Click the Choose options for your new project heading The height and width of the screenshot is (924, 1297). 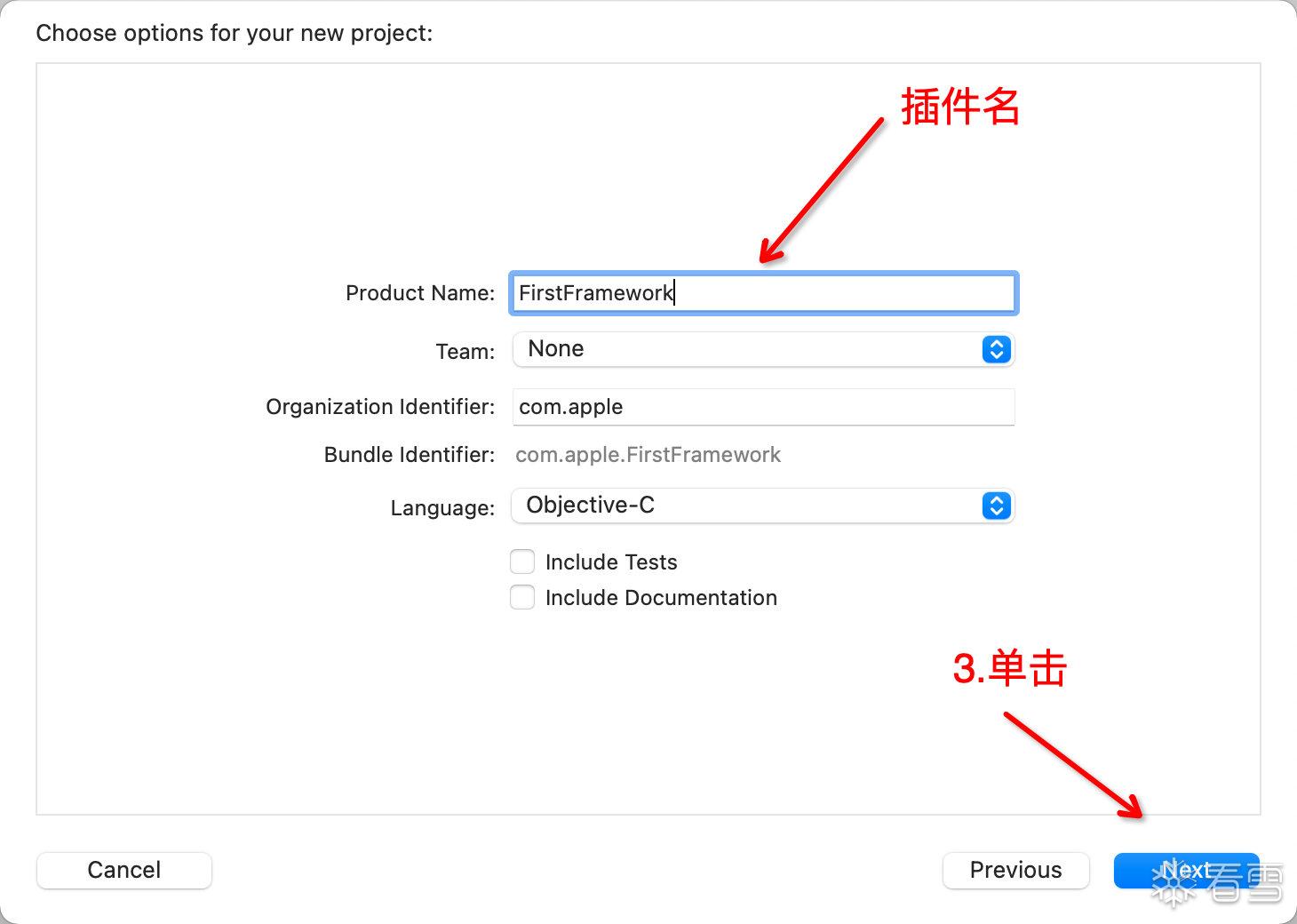(x=235, y=34)
